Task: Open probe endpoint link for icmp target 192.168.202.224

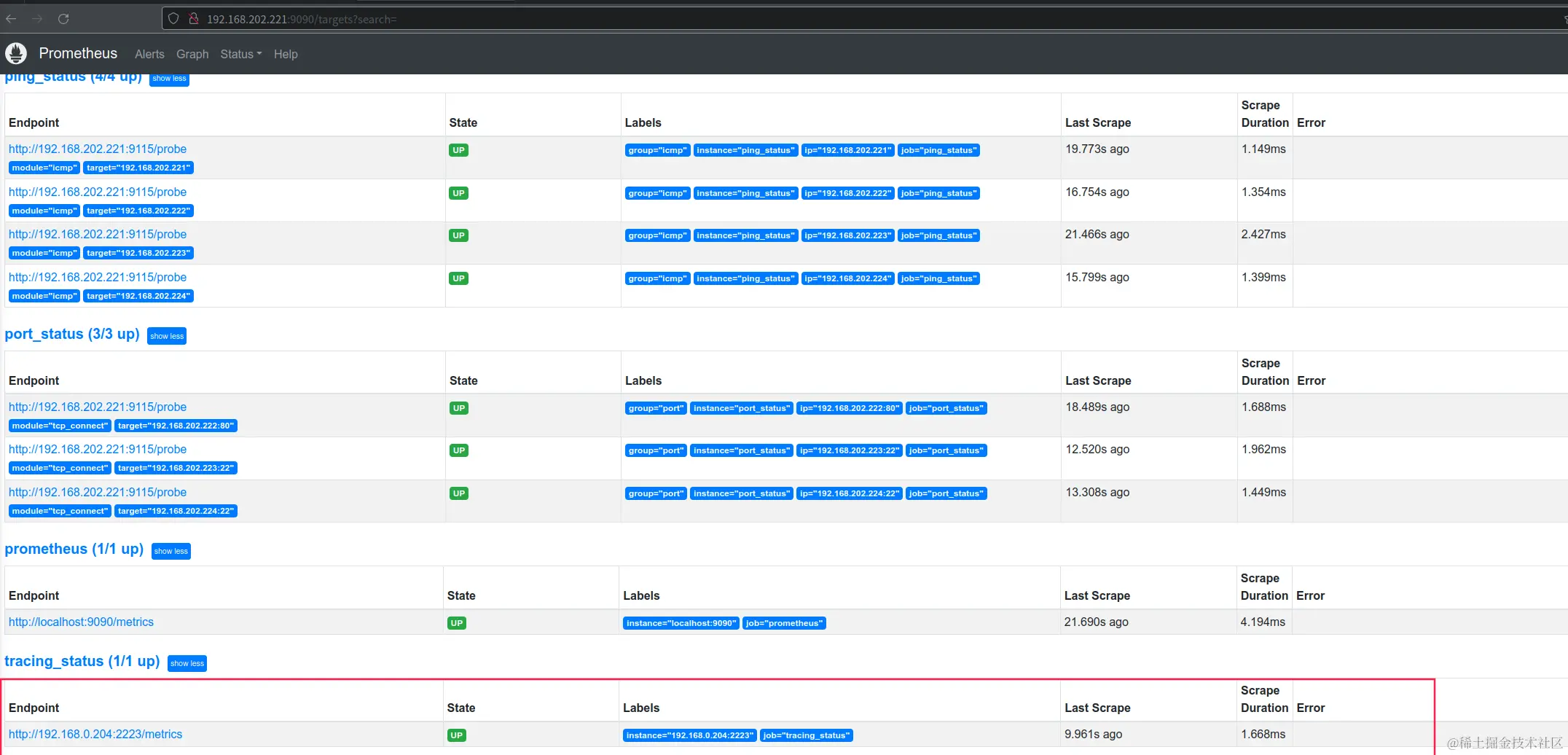Action: [x=98, y=277]
